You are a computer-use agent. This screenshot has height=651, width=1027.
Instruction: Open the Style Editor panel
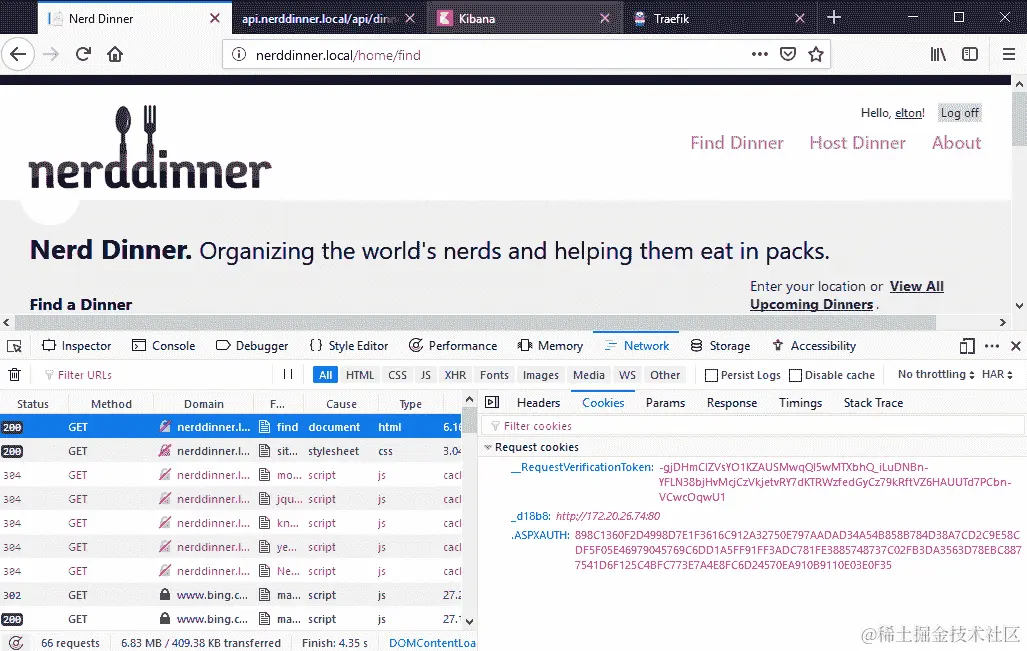348,346
